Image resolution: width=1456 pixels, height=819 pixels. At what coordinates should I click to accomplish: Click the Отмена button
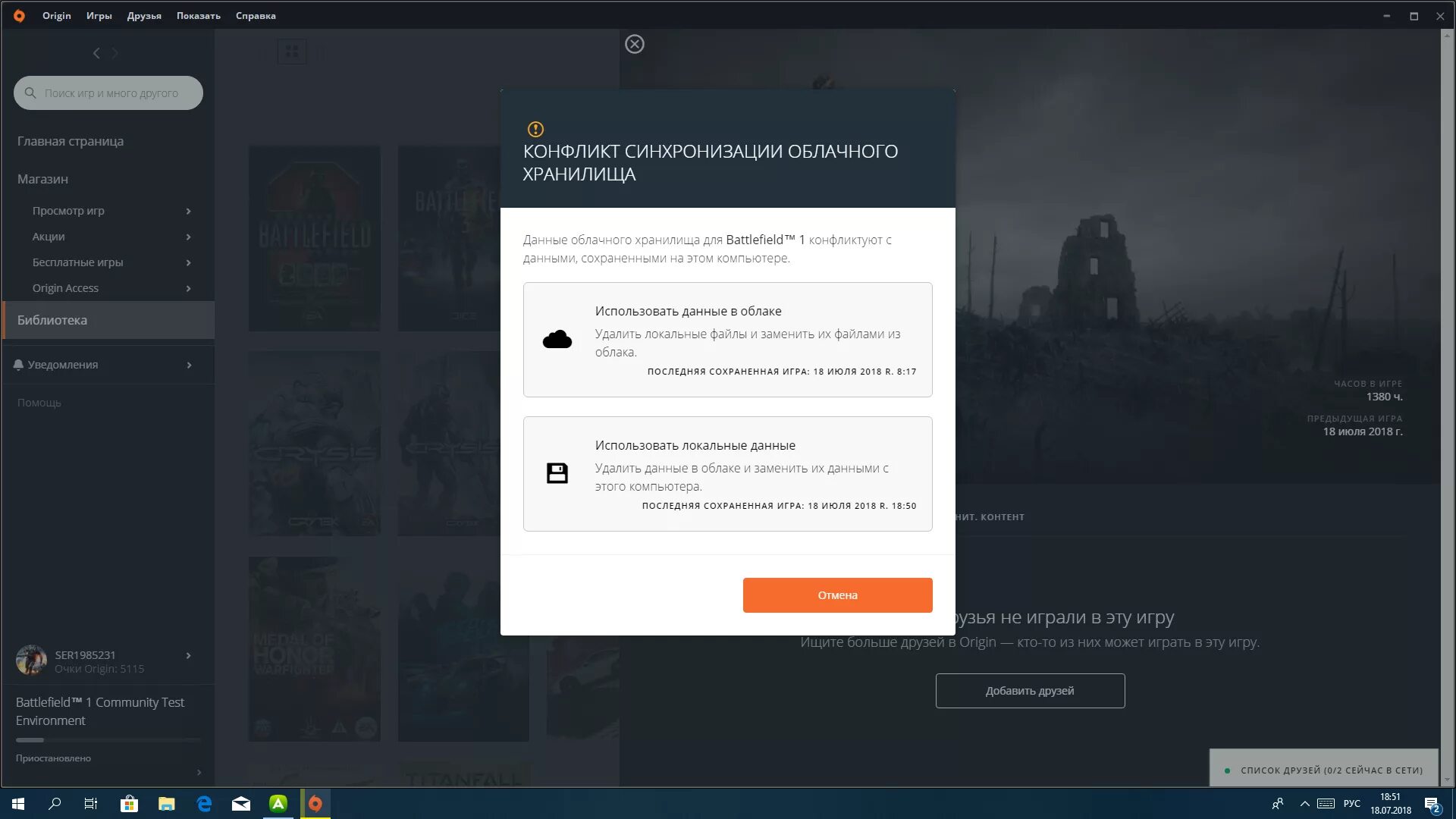pyautogui.click(x=837, y=595)
